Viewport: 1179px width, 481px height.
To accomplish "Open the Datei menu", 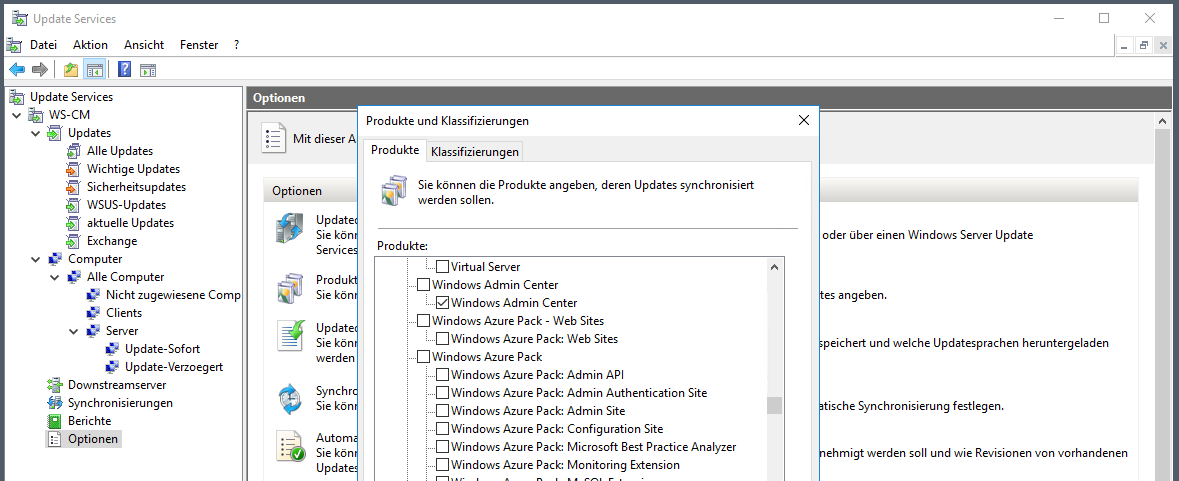I will point(43,45).
